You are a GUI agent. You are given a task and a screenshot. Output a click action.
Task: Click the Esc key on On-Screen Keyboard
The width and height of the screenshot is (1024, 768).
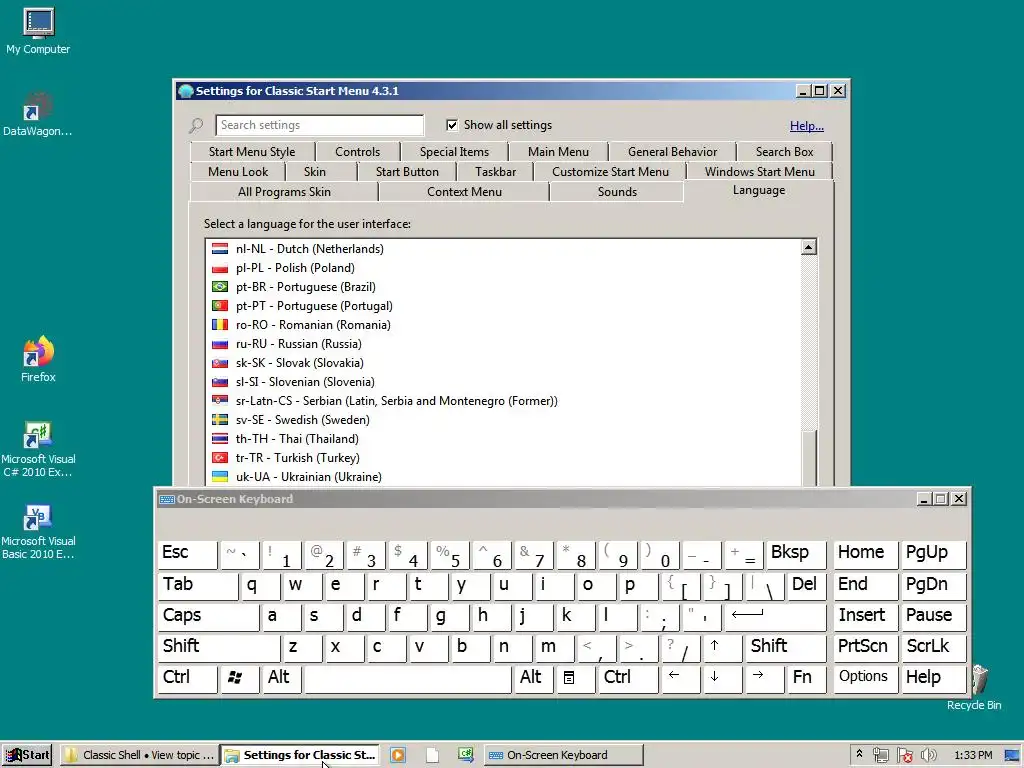pyautogui.click(x=187, y=554)
